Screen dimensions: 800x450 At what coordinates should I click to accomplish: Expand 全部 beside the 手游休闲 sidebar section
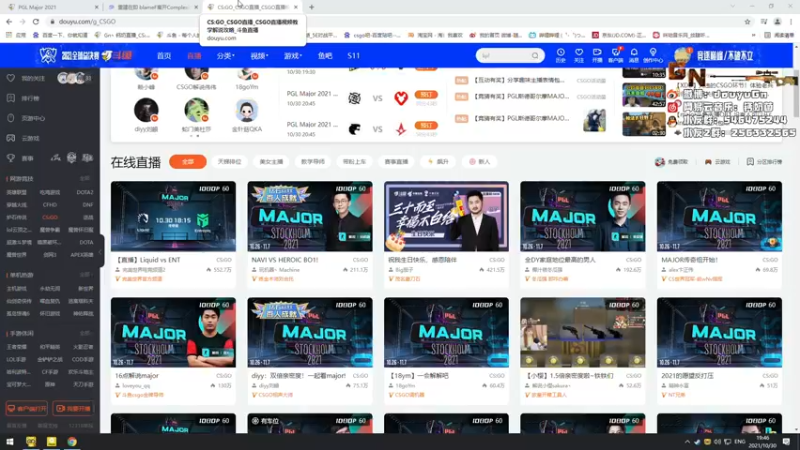[85, 333]
